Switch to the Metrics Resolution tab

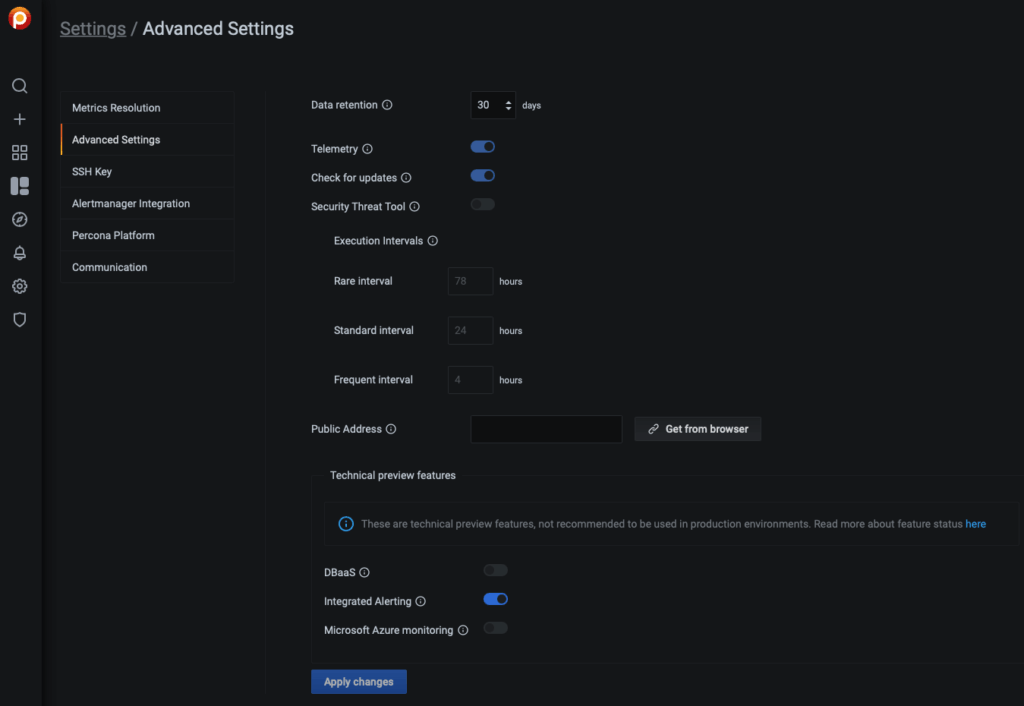(x=116, y=108)
